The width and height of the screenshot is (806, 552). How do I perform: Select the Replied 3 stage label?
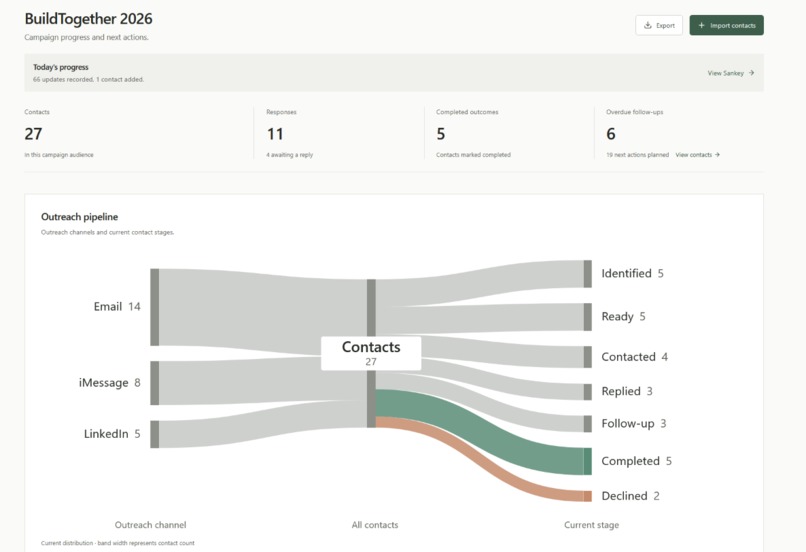627,391
